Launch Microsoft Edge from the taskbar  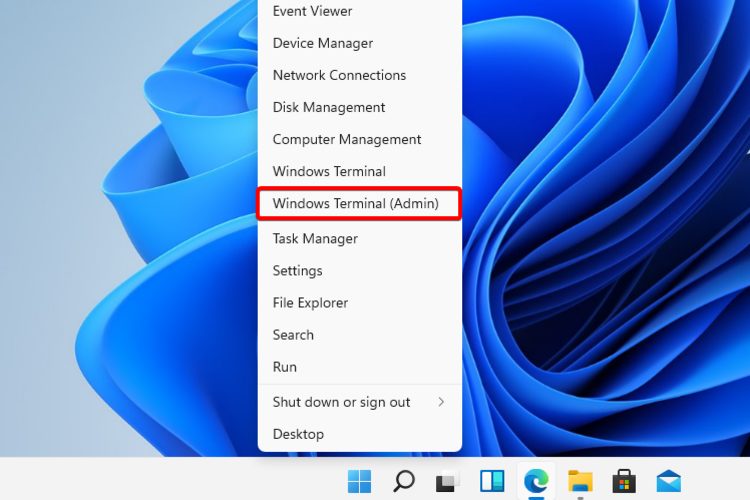point(536,481)
